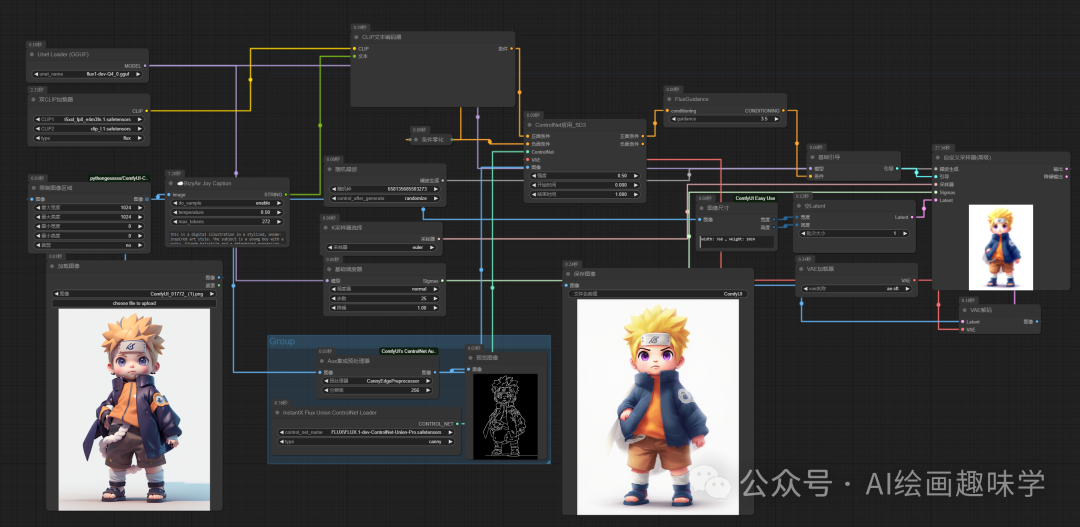Toggle collapse dot of BizyAir Joy Caption node
Screen dimensions: 1080x527
[172, 183]
